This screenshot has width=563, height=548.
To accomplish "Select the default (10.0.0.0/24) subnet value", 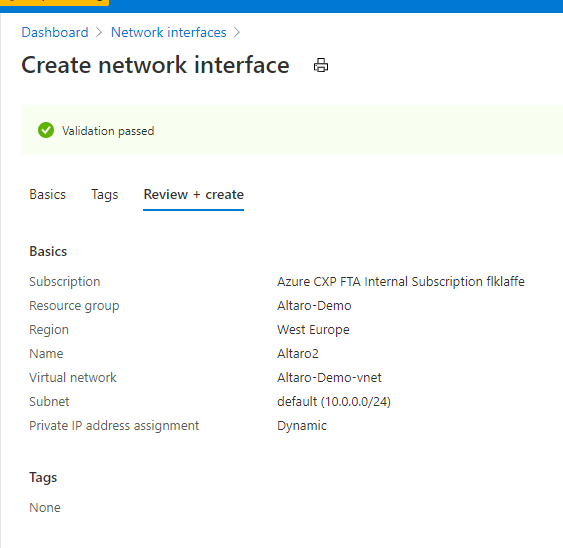I will tap(334, 402).
